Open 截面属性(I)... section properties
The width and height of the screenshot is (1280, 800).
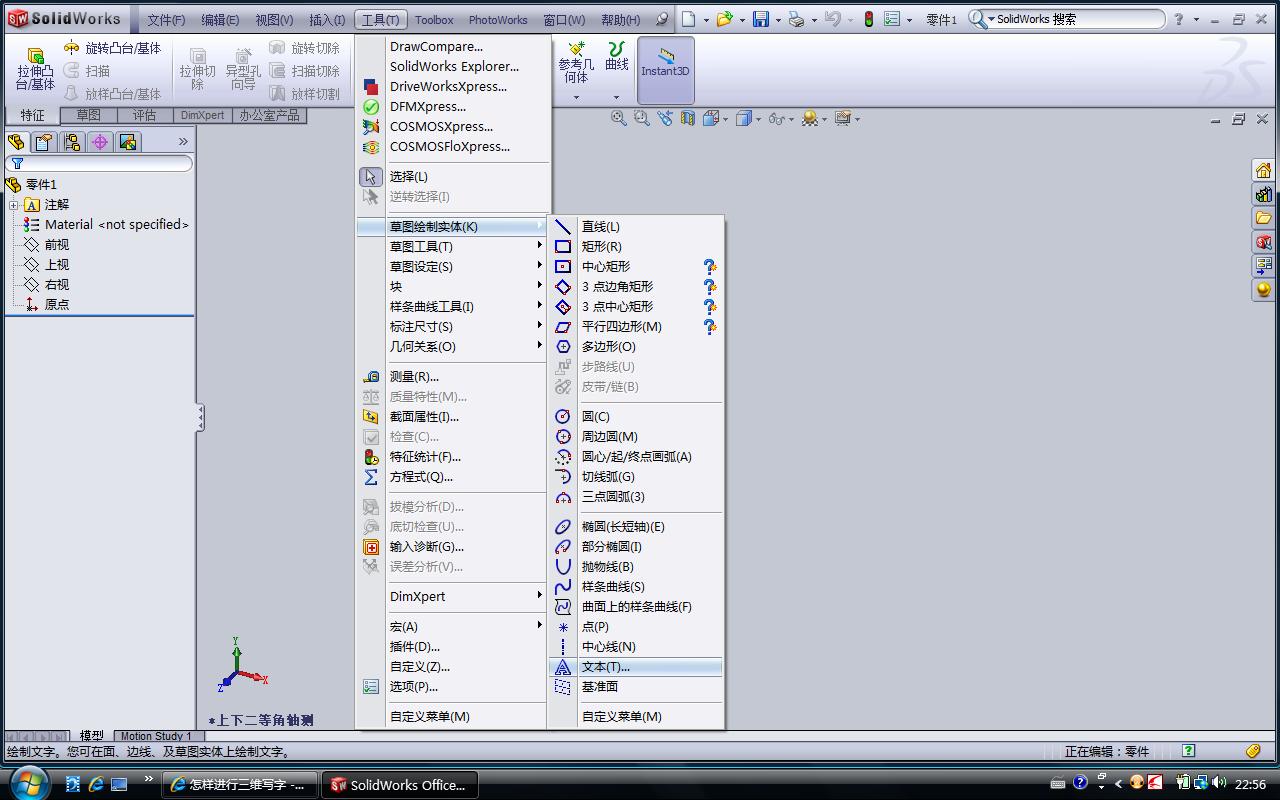point(452,417)
